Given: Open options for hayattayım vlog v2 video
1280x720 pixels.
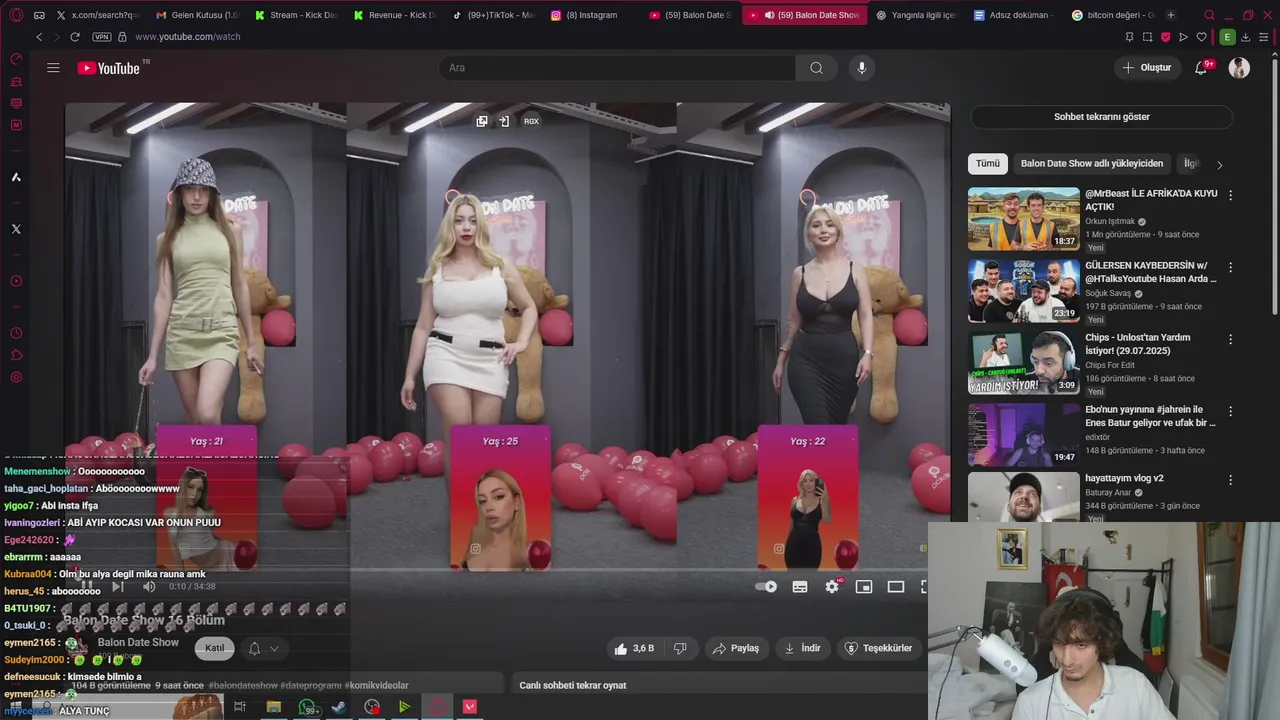Looking at the screenshot, I should [x=1231, y=480].
